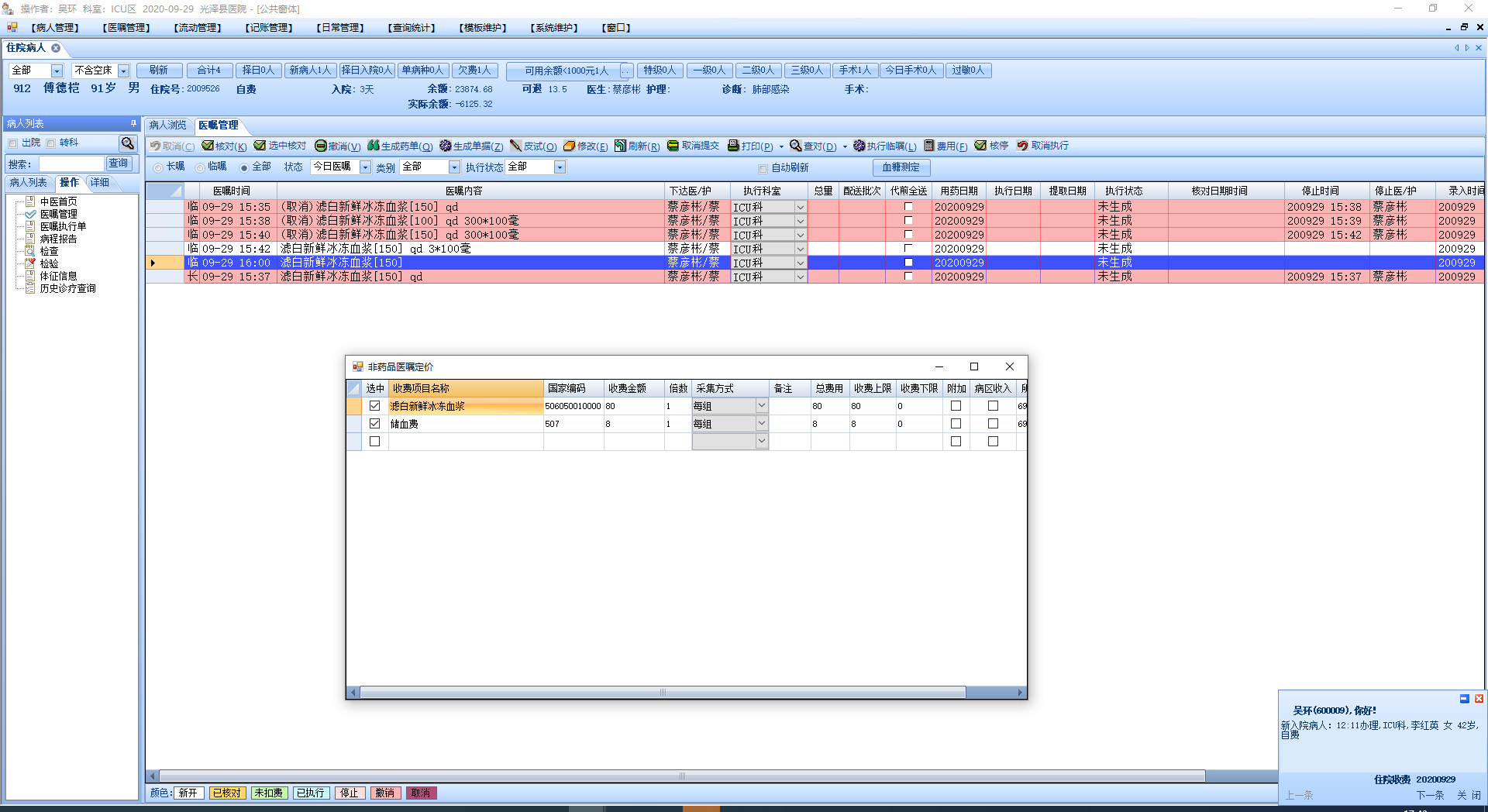The width and height of the screenshot is (1488, 812).
Task: Switch to the 病人浏览 tab
Action: tap(168, 125)
